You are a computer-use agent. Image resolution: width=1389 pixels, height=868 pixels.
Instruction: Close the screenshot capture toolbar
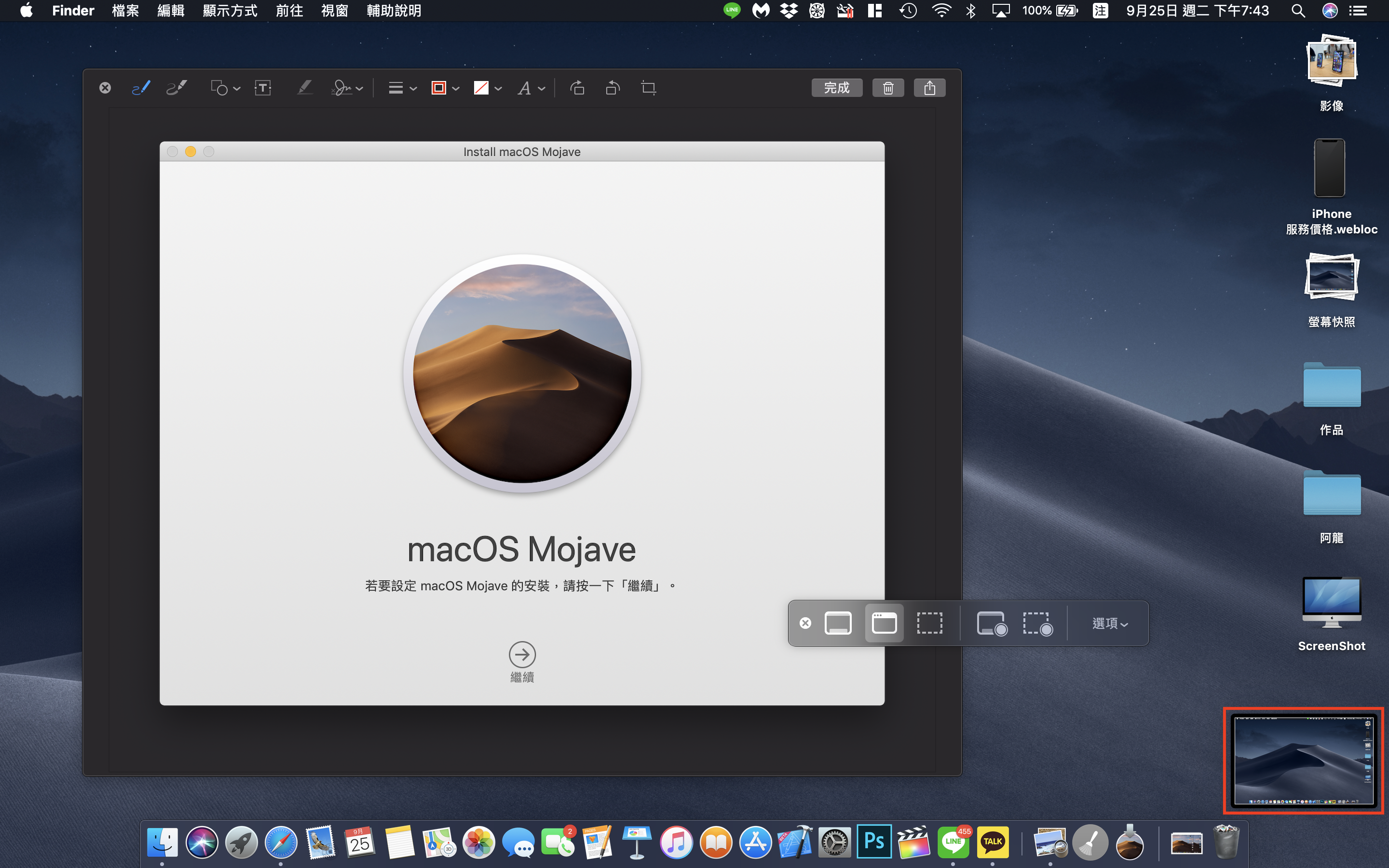click(805, 623)
